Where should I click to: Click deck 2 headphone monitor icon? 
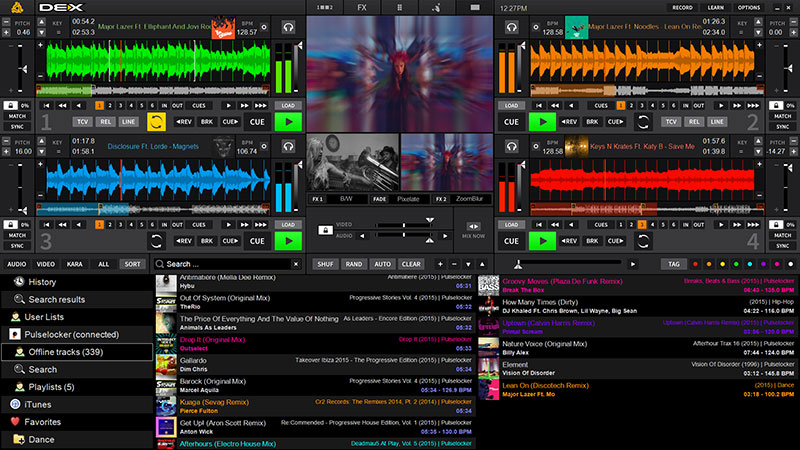coord(511,28)
